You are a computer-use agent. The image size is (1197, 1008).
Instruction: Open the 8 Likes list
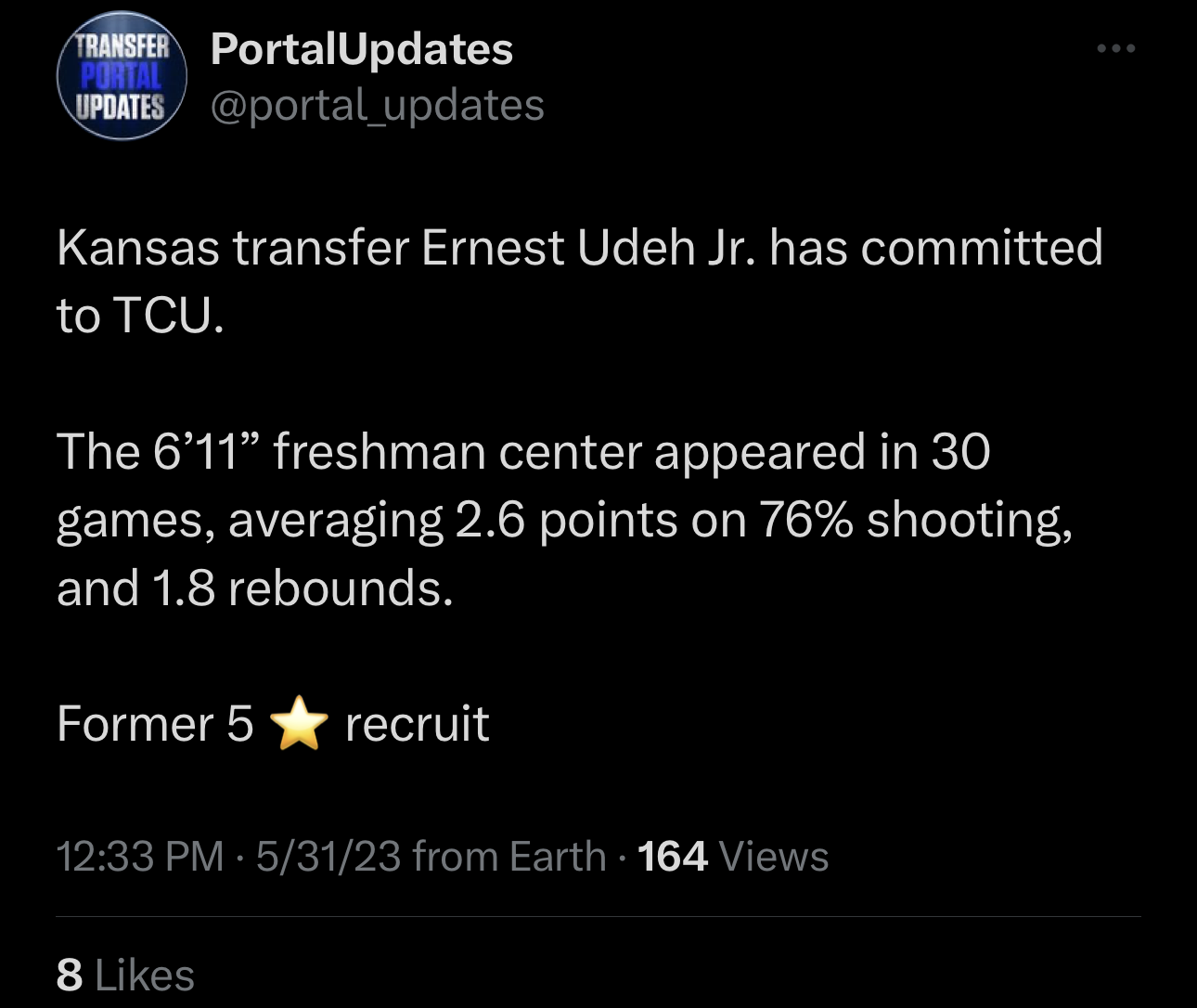click(x=125, y=976)
